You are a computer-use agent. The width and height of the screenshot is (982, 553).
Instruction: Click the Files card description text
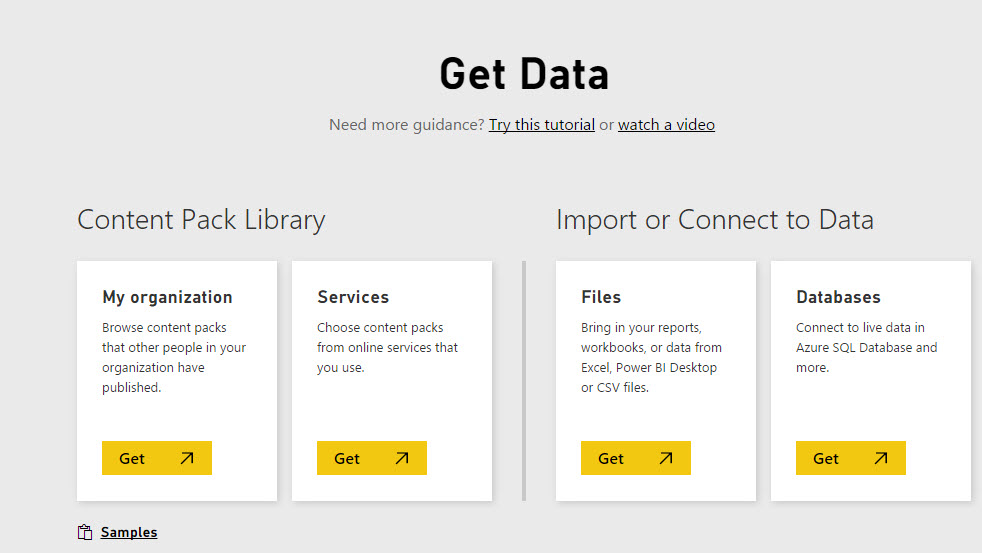(x=651, y=357)
